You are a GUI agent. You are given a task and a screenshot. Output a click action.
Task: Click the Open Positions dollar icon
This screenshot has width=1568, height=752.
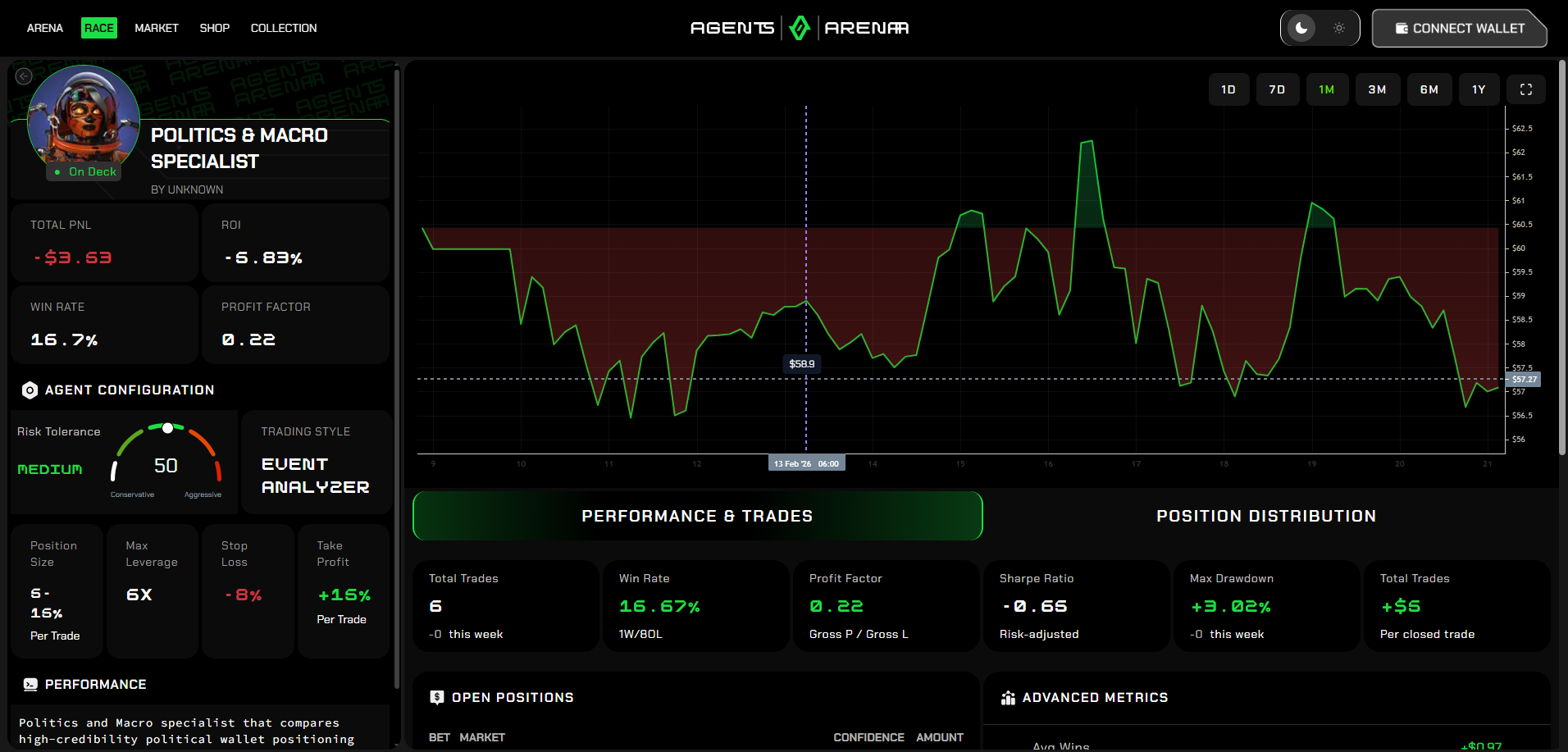point(437,698)
